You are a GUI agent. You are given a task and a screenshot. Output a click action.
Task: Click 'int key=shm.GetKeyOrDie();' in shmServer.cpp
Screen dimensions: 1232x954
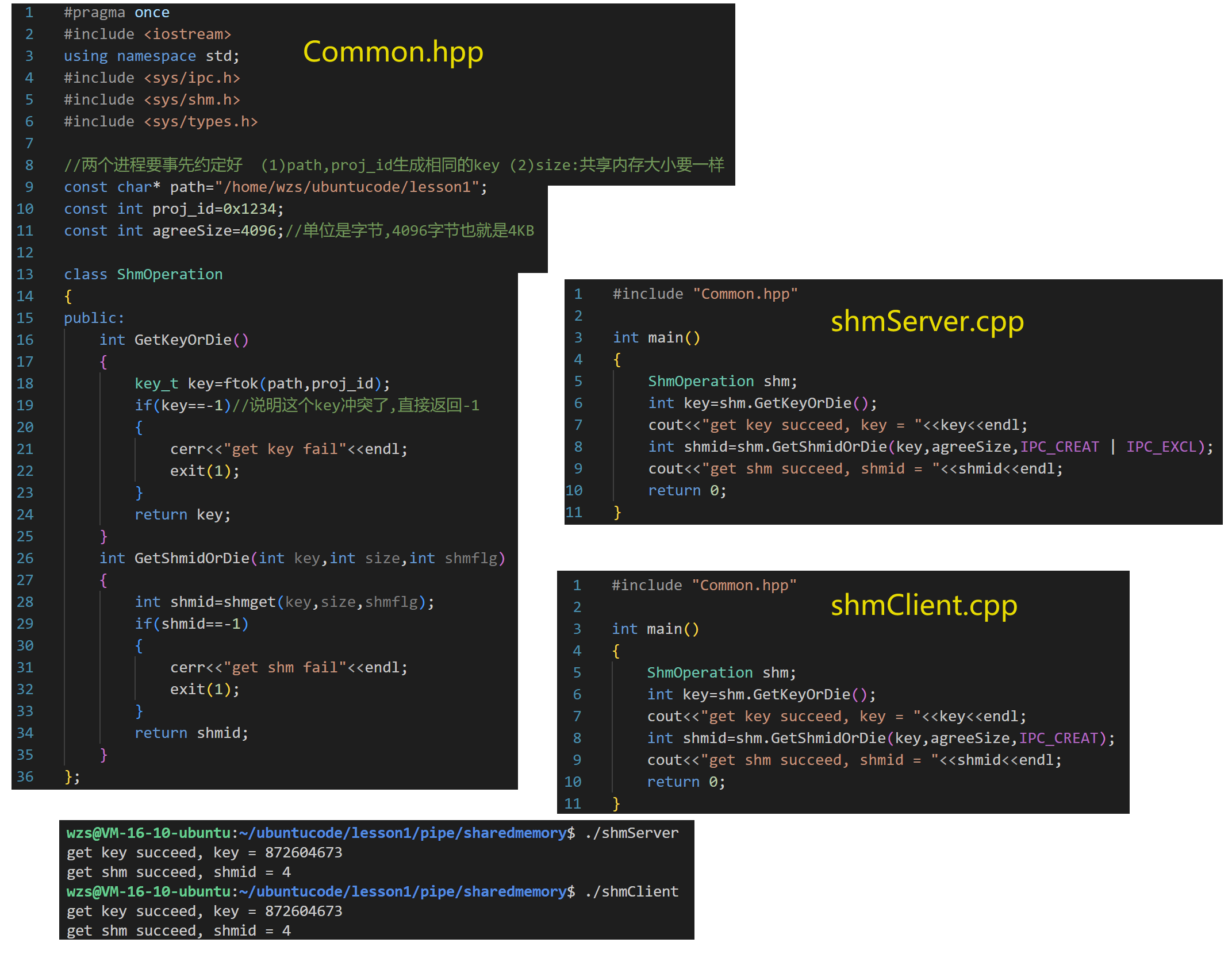pyautogui.click(x=763, y=403)
